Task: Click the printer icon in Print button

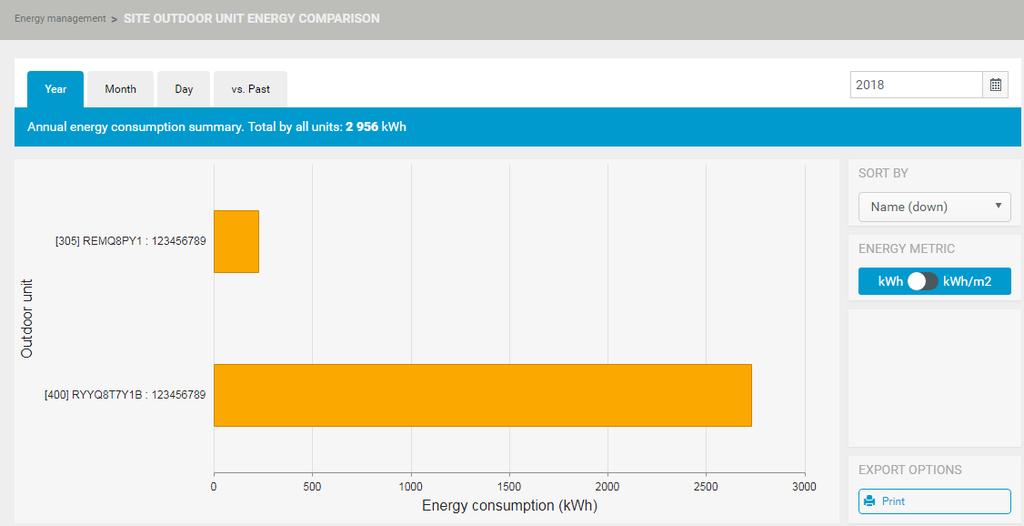Action: (869, 501)
